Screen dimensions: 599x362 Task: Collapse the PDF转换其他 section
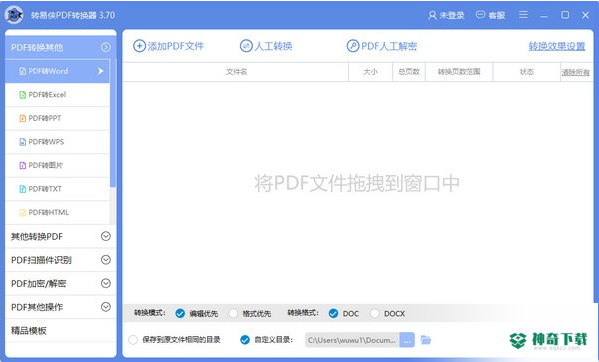click(106, 47)
